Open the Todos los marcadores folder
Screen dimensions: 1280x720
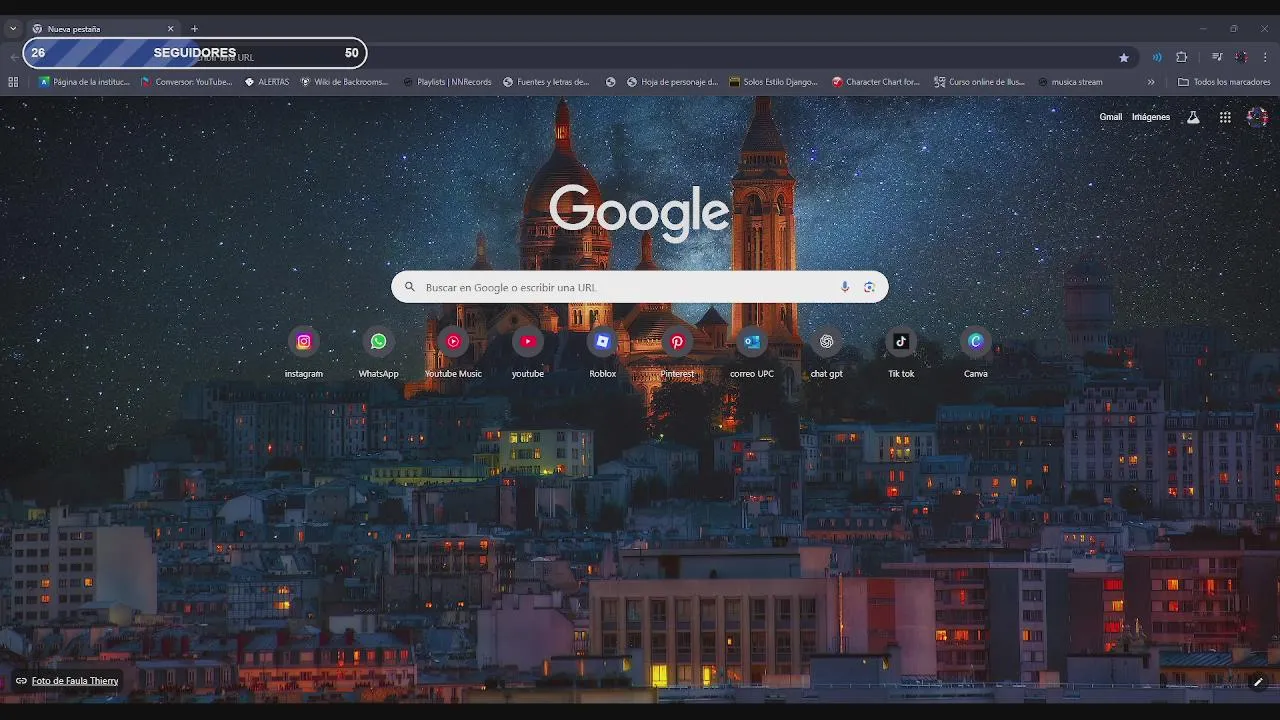coord(1224,82)
